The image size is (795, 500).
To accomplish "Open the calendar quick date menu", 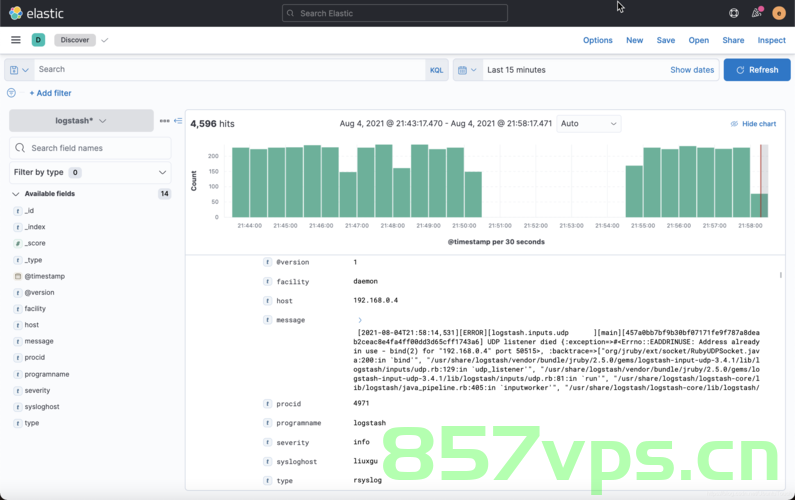I will click(x=467, y=70).
